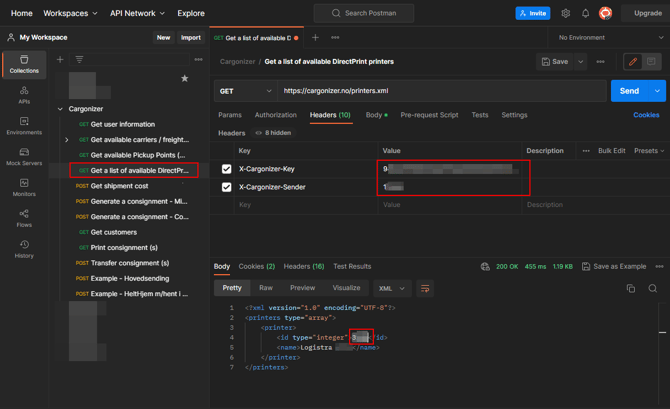
Task: Toggle the line wrap icon in the response toolbar
Action: point(425,288)
